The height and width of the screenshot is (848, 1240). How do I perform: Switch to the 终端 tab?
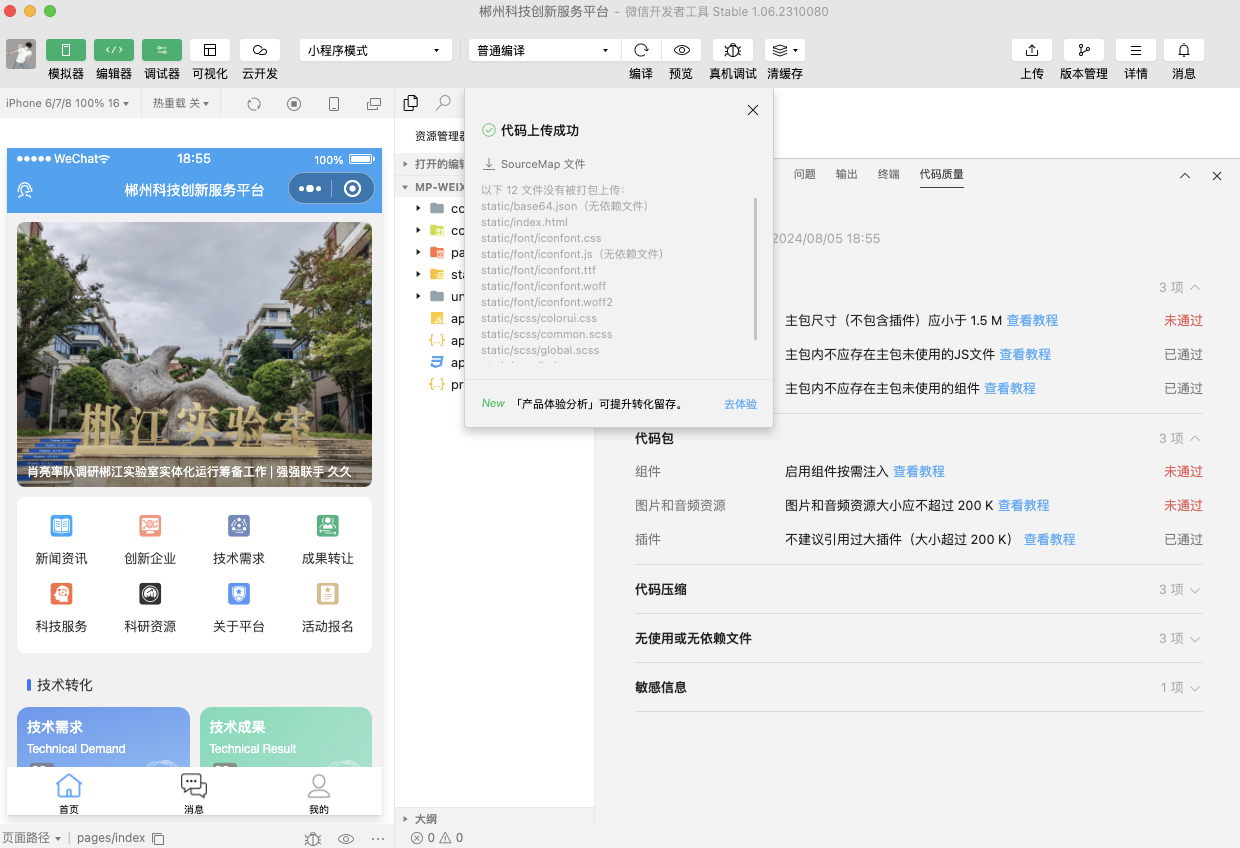889,174
